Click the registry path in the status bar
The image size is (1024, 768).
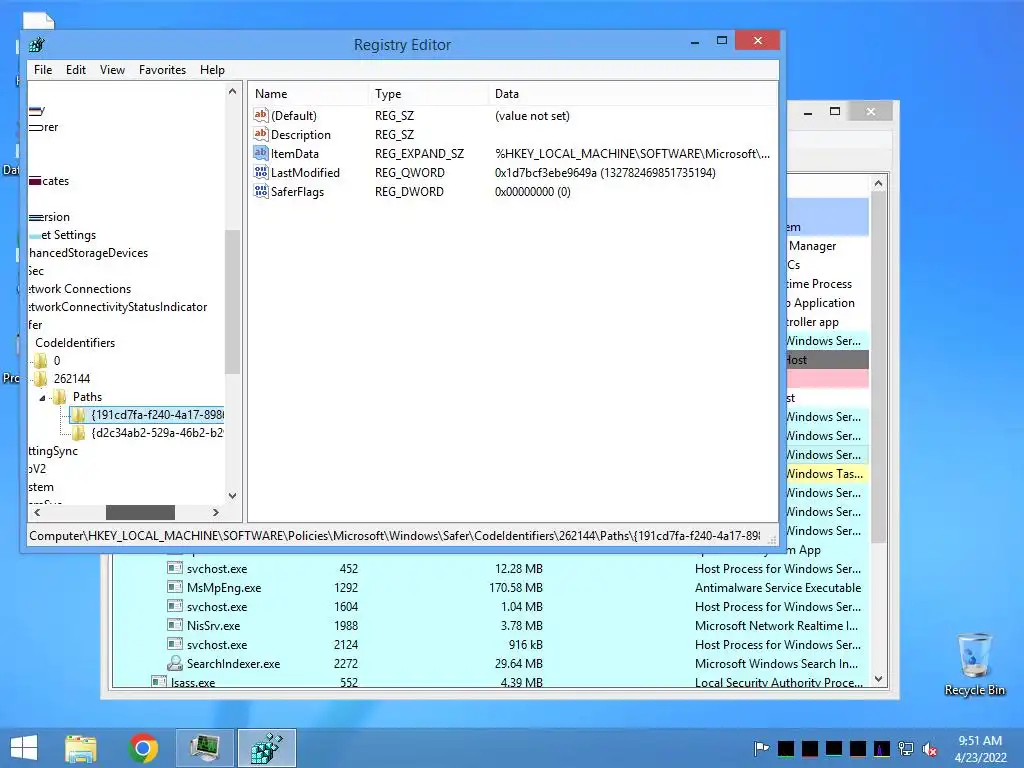pos(394,536)
